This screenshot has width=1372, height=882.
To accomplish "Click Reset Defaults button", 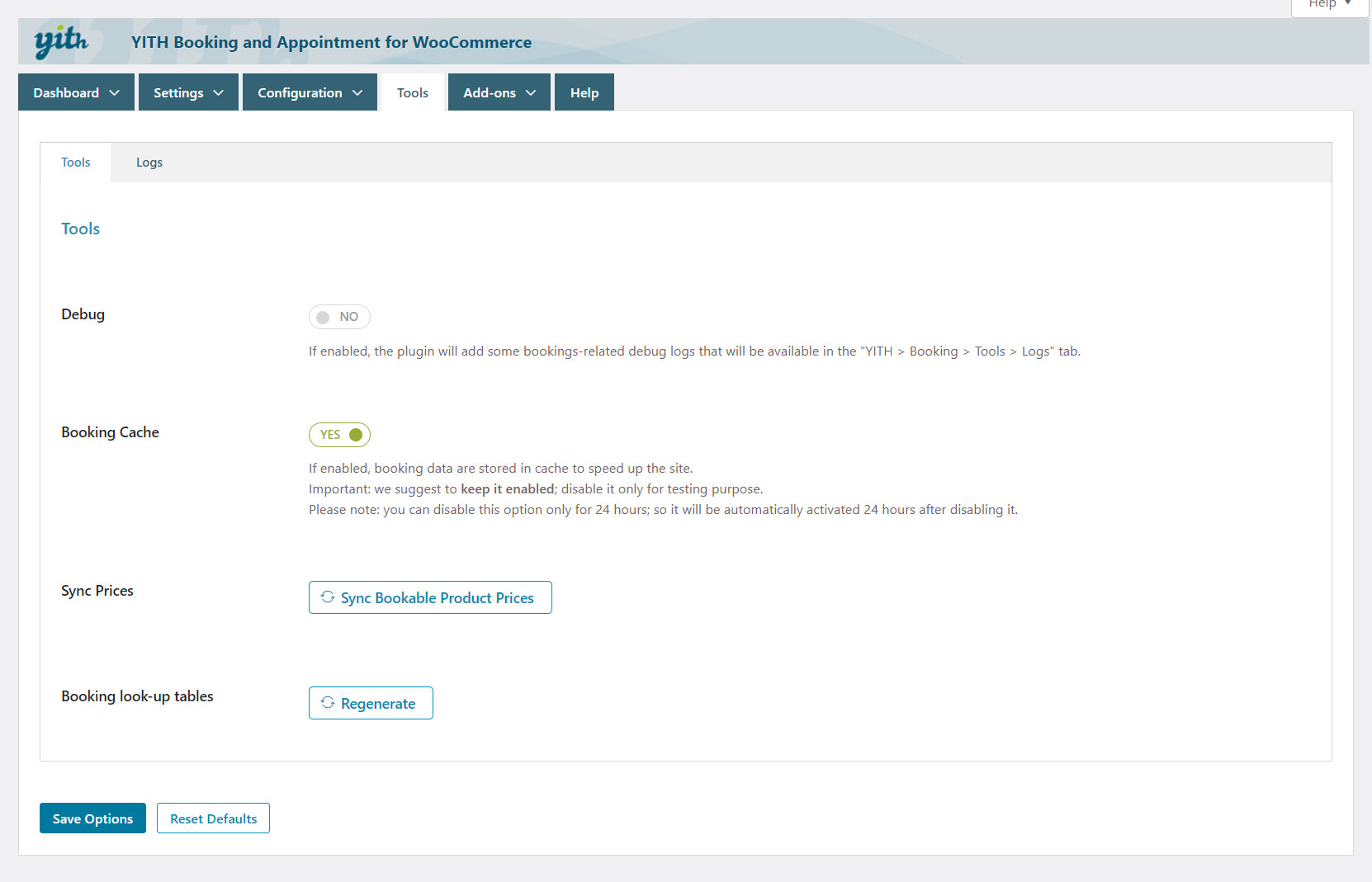I will point(213,818).
